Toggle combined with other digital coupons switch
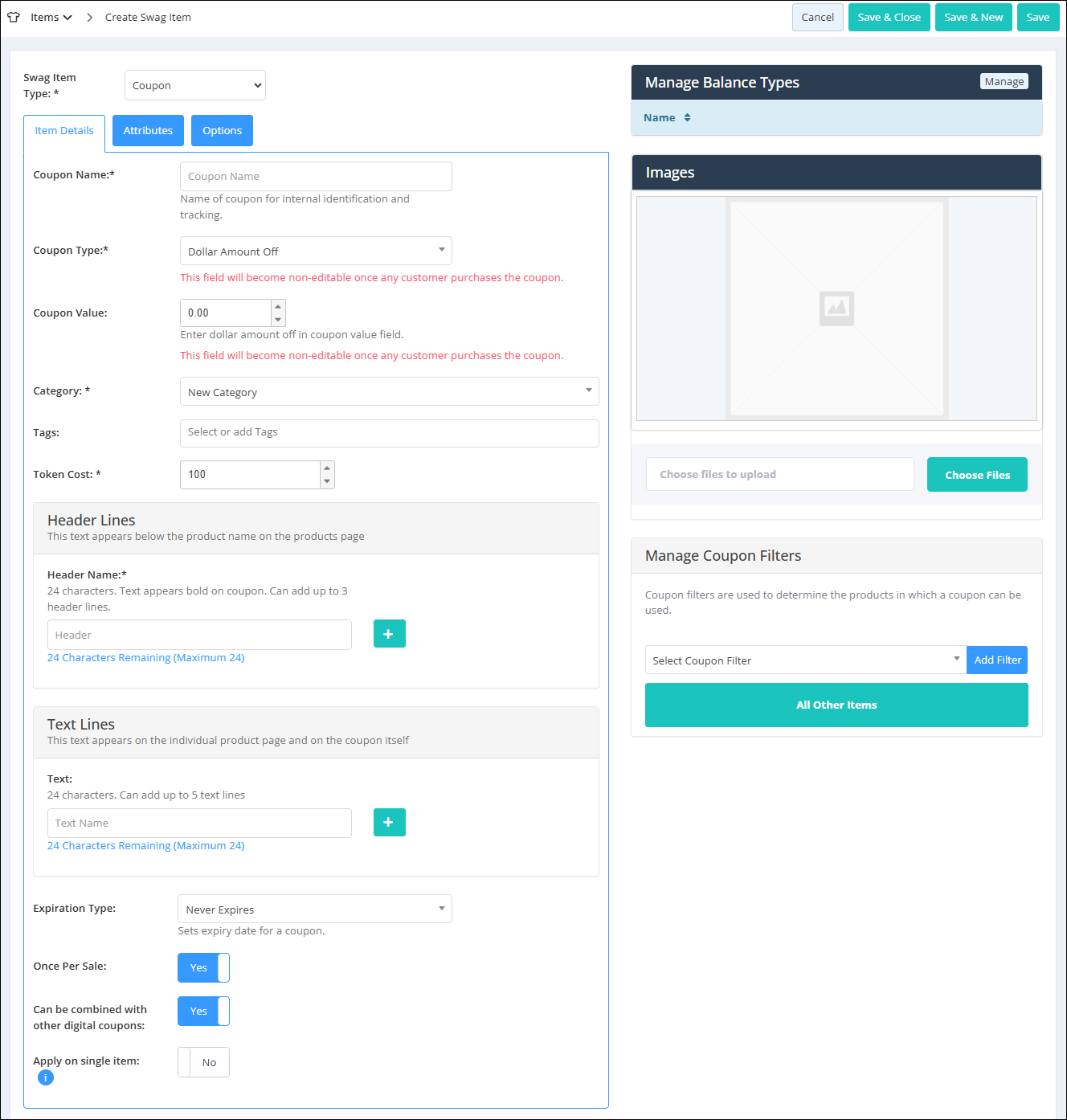 coord(203,1011)
